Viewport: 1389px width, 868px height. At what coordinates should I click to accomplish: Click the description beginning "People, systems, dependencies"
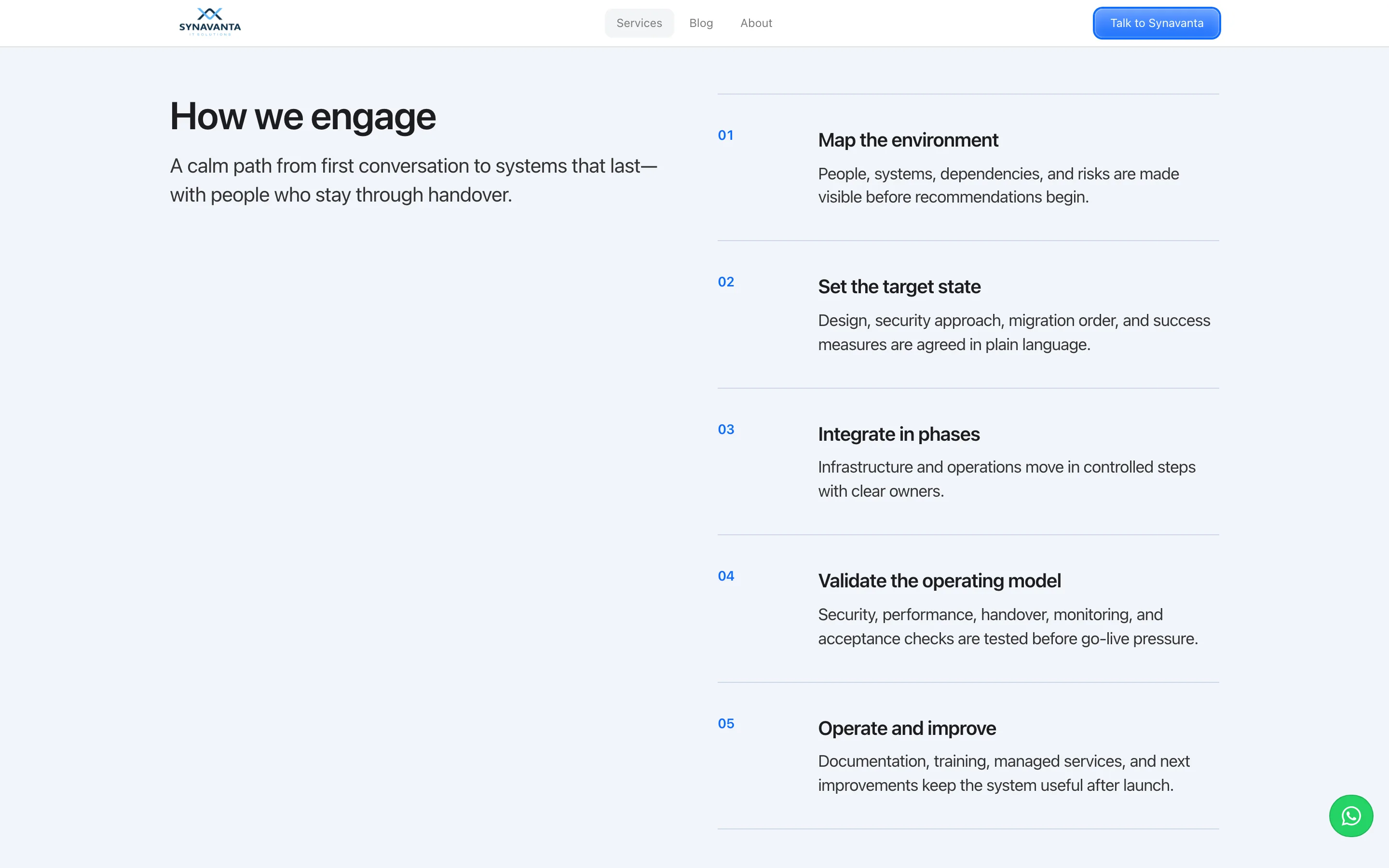(x=998, y=186)
